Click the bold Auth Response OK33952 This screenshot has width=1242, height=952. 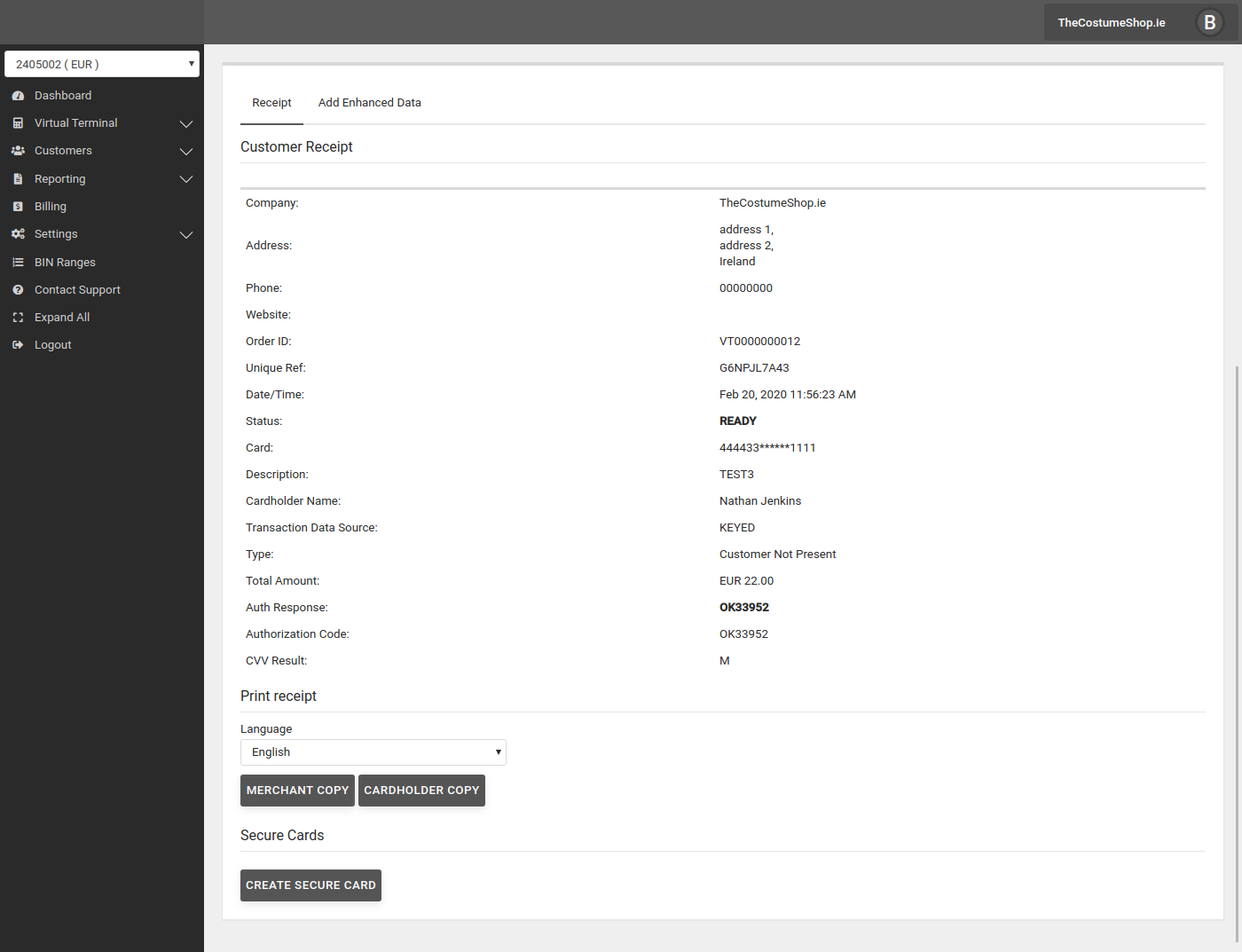pos(744,608)
